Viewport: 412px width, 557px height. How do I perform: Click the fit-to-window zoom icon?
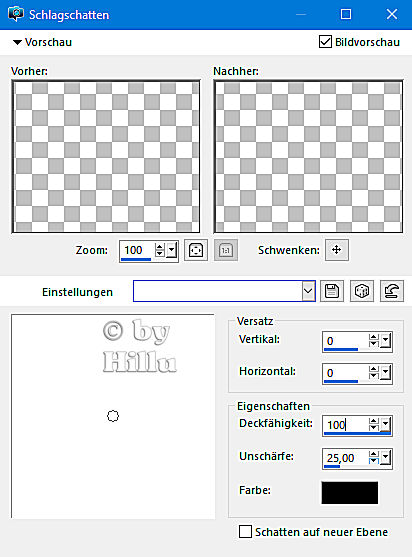tap(196, 250)
